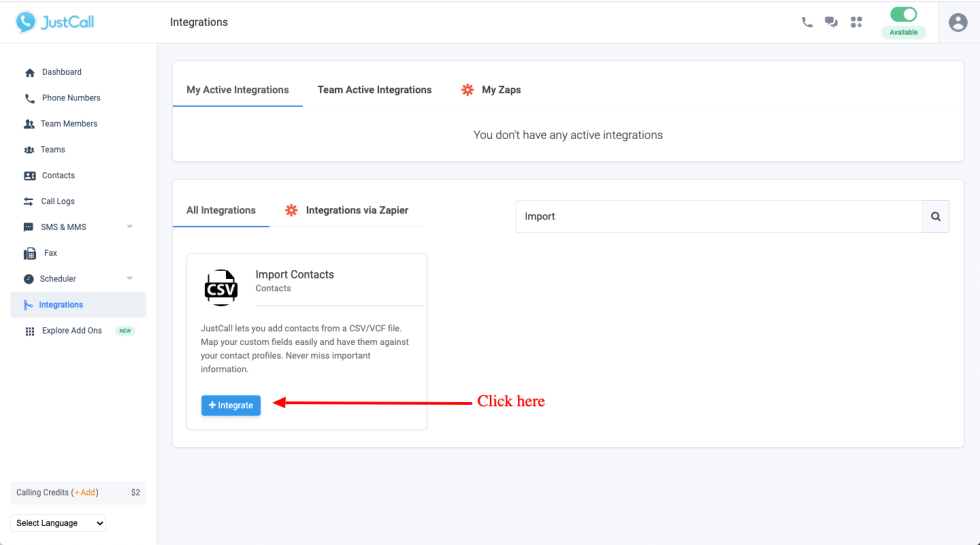Click the Call Logs arrows icon
Screen dimensions: 980x545
[x=28, y=201]
